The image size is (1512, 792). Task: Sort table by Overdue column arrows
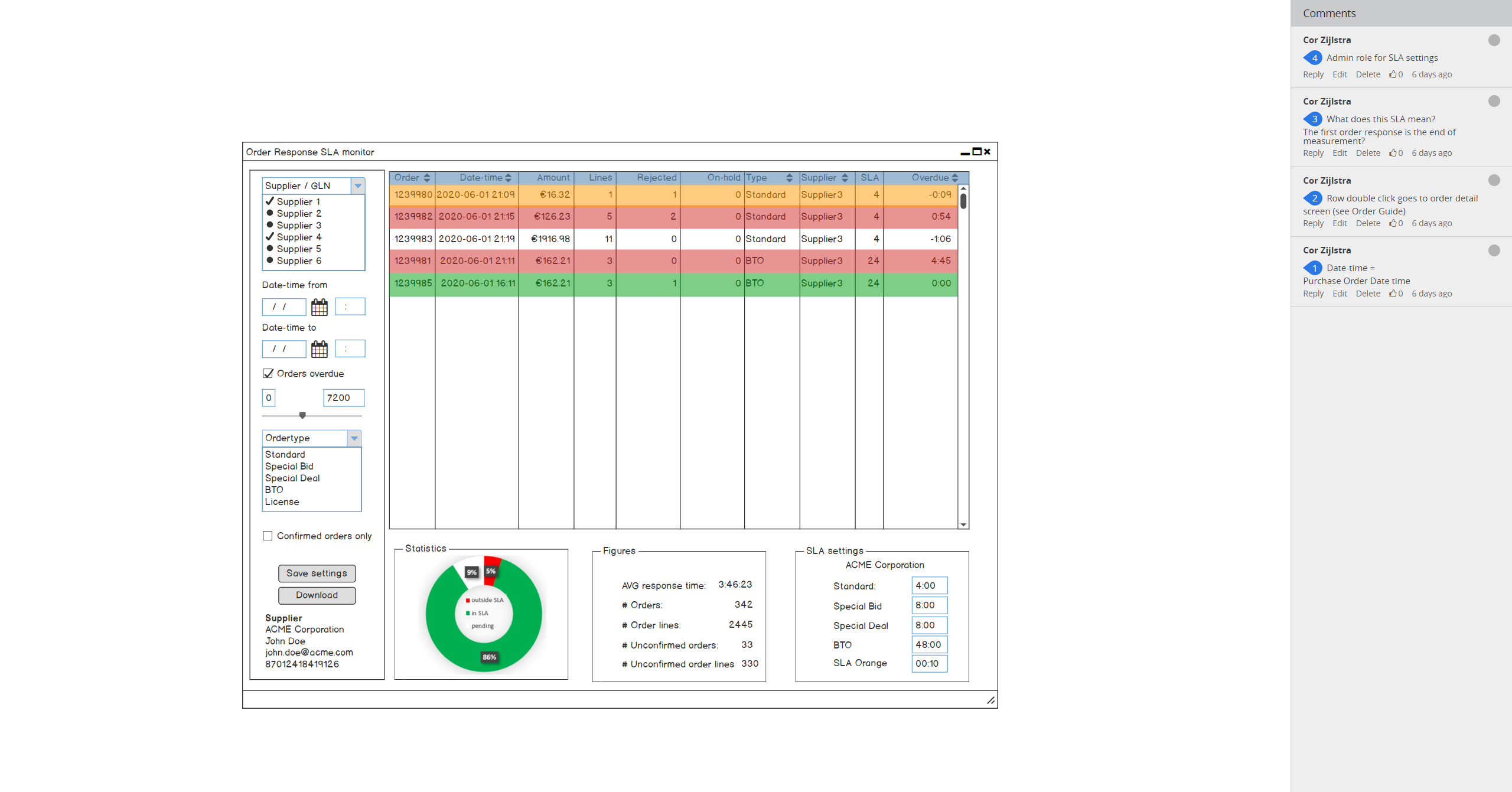click(x=954, y=178)
